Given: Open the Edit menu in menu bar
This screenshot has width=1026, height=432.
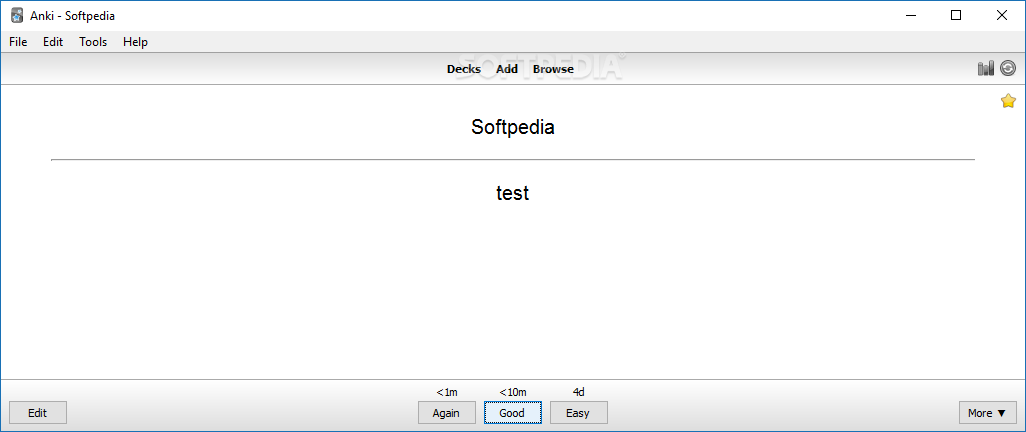Looking at the screenshot, I should [x=53, y=42].
